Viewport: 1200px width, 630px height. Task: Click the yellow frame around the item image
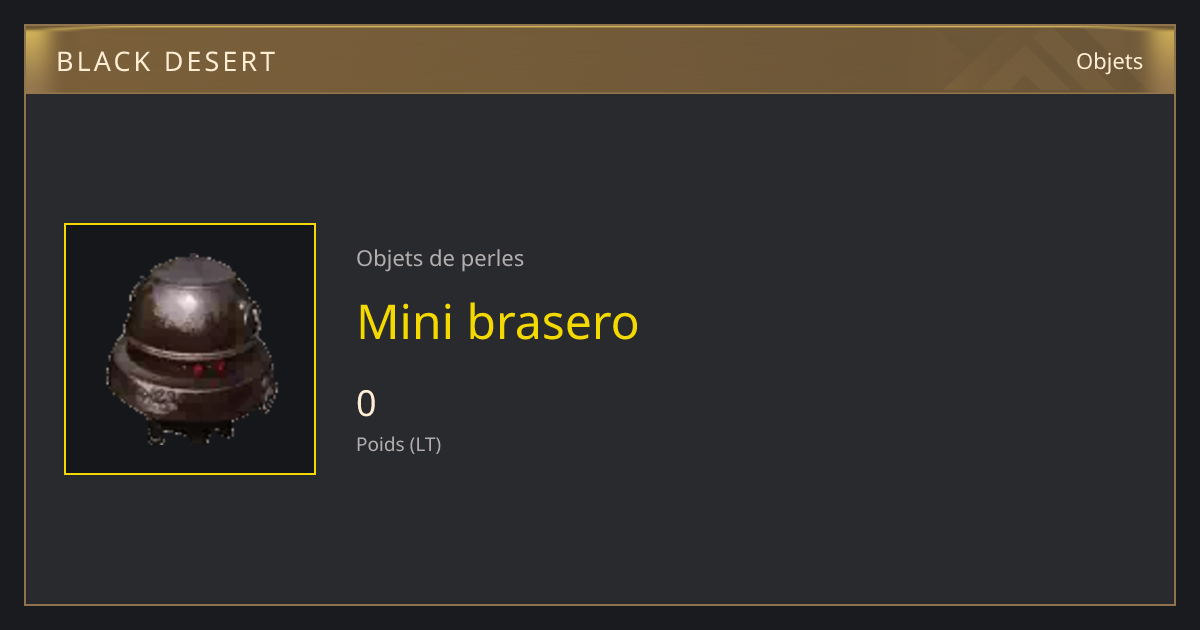pos(190,349)
